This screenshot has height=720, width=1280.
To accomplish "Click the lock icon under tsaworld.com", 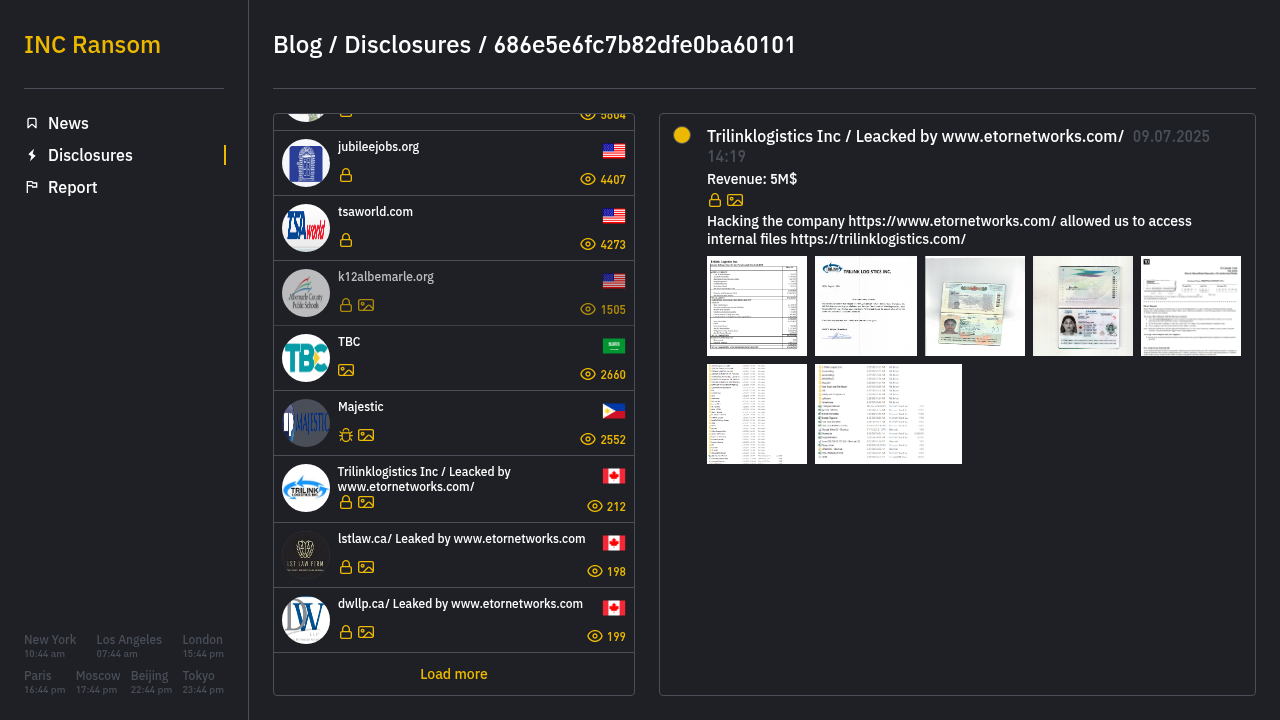I will click(x=346, y=240).
